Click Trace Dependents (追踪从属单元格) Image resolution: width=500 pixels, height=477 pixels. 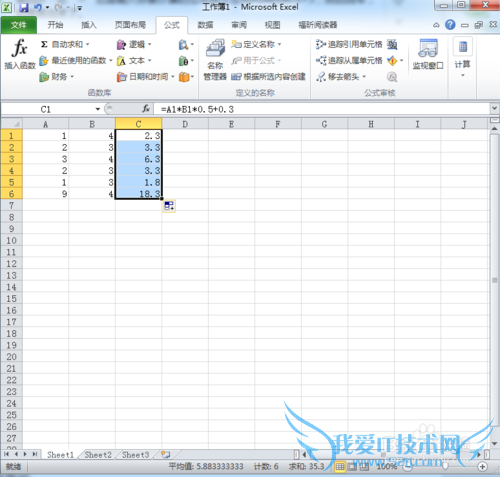coord(349,61)
